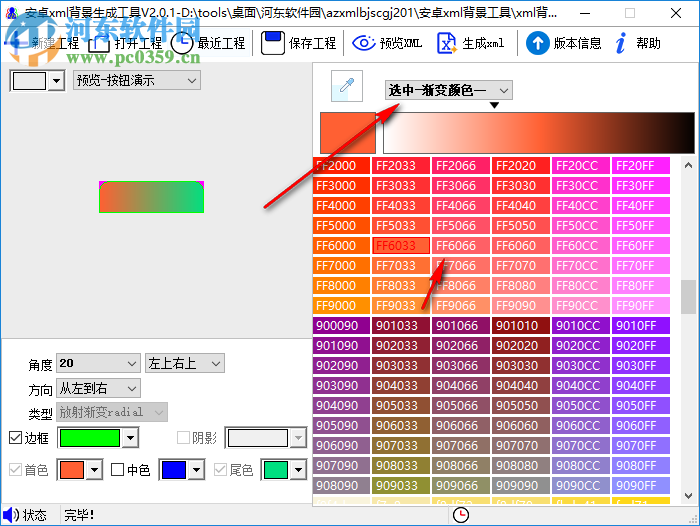Choose color cell 9090FF

(x=641, y=485)
